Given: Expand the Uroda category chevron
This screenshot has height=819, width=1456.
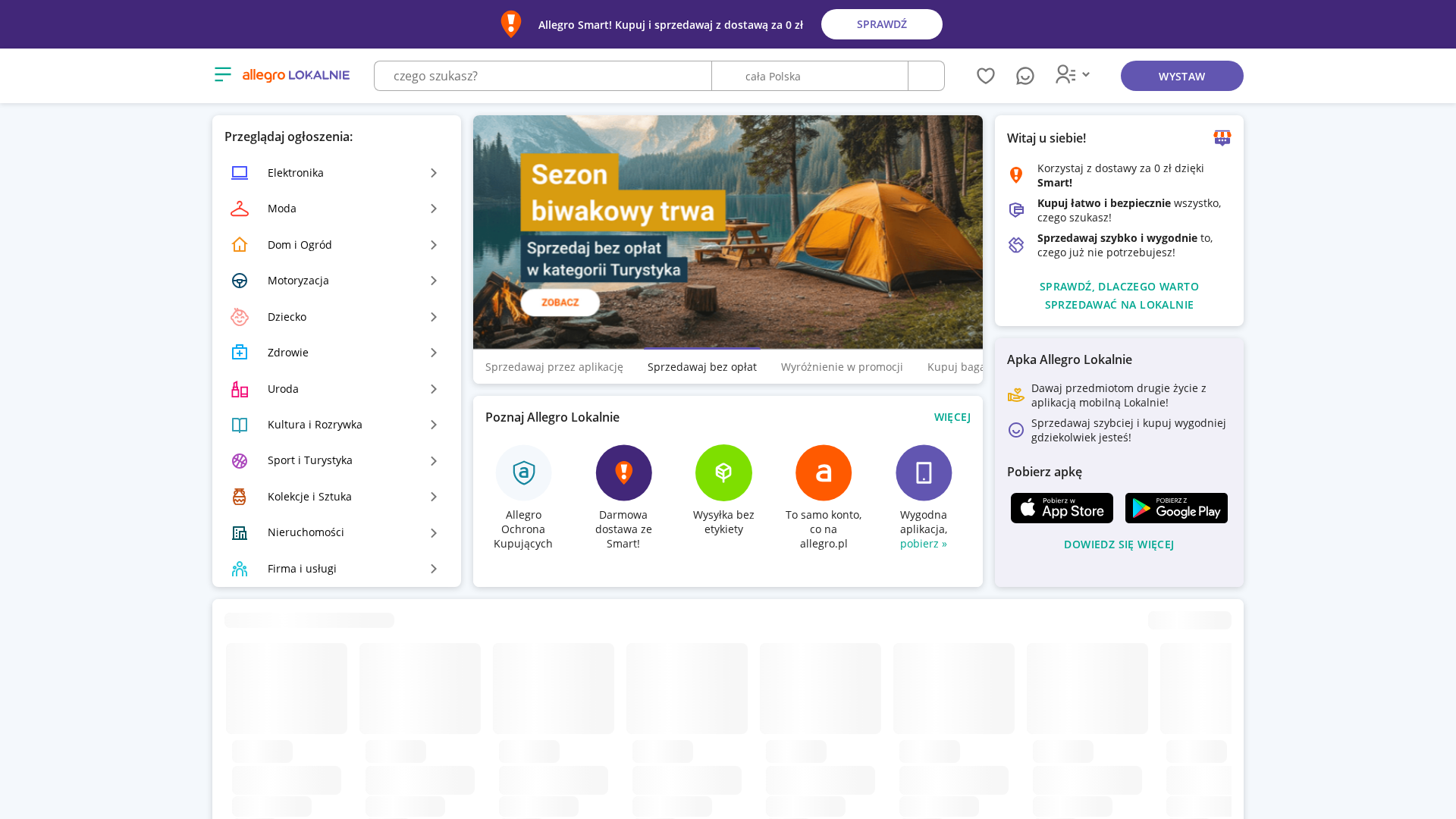Looking at the screenshot, I should [434, 389].
